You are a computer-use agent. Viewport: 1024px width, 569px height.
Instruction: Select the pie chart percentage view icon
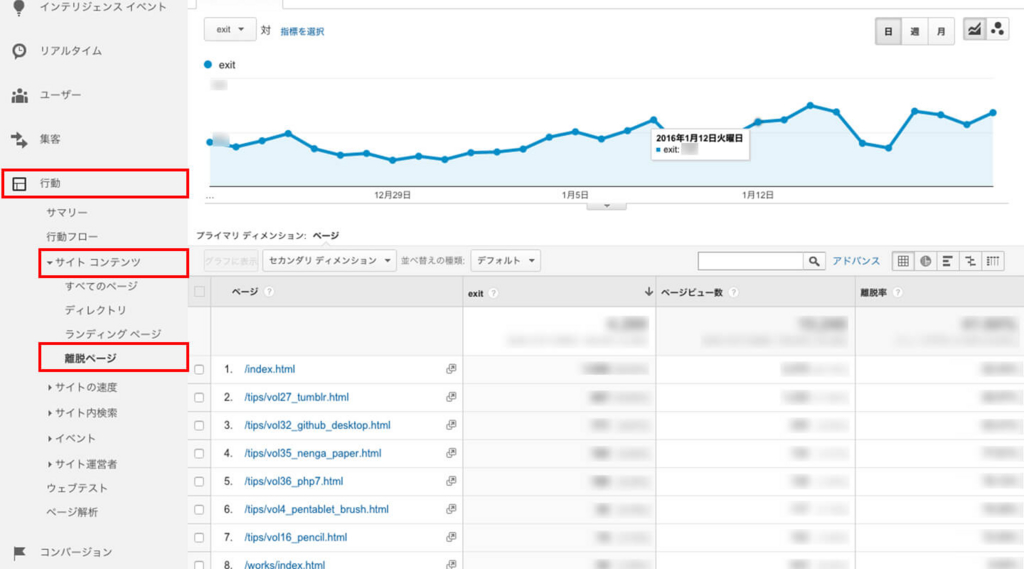[x=925, y=261]
